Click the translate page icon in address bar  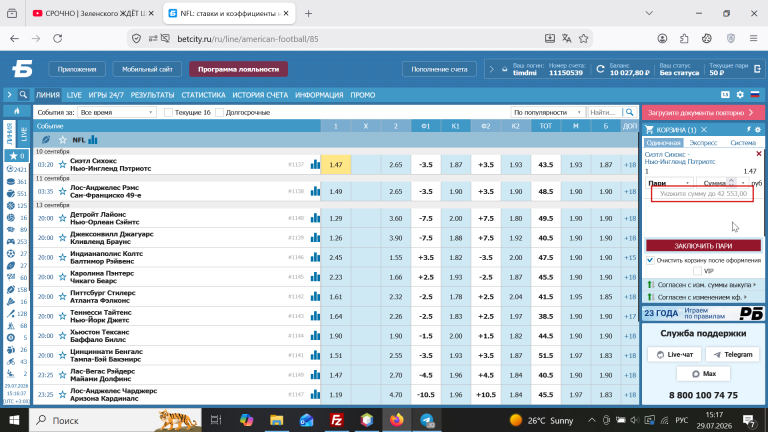[567, 39]
